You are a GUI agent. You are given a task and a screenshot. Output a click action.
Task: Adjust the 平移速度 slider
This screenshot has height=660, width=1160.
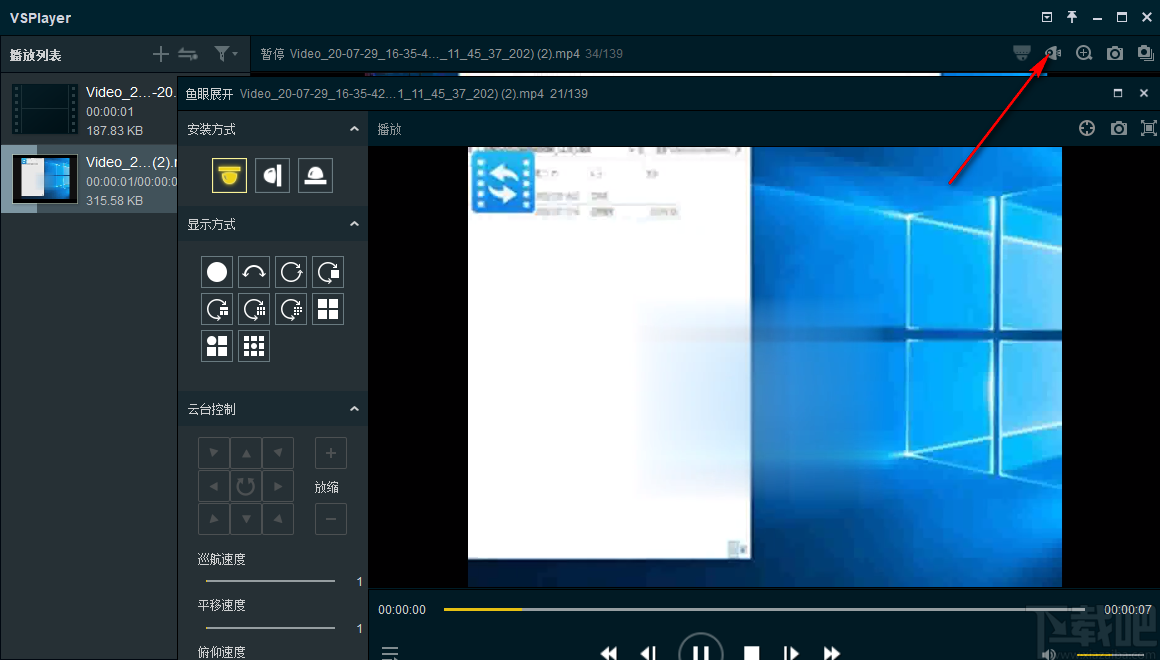click(270, 628)
